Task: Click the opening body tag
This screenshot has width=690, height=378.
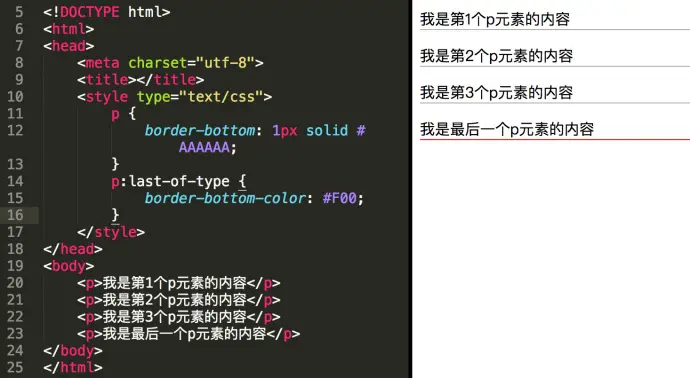Action: tap(69, 266)
